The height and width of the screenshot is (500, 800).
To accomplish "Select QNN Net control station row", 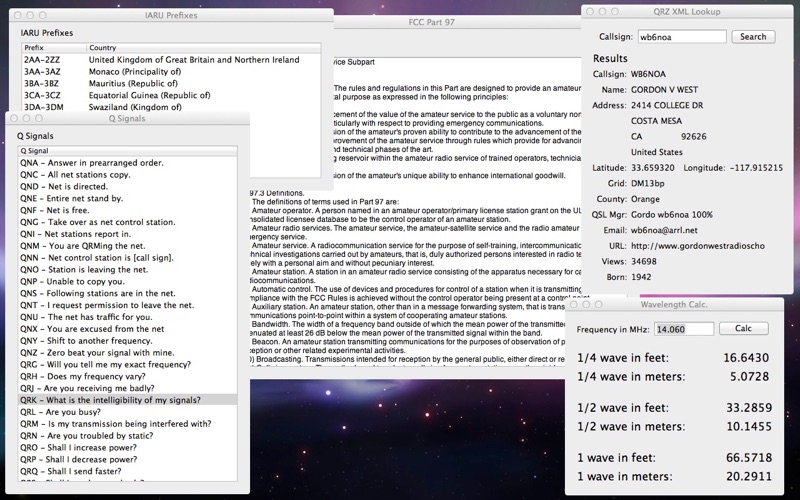I will click(128, 258).
